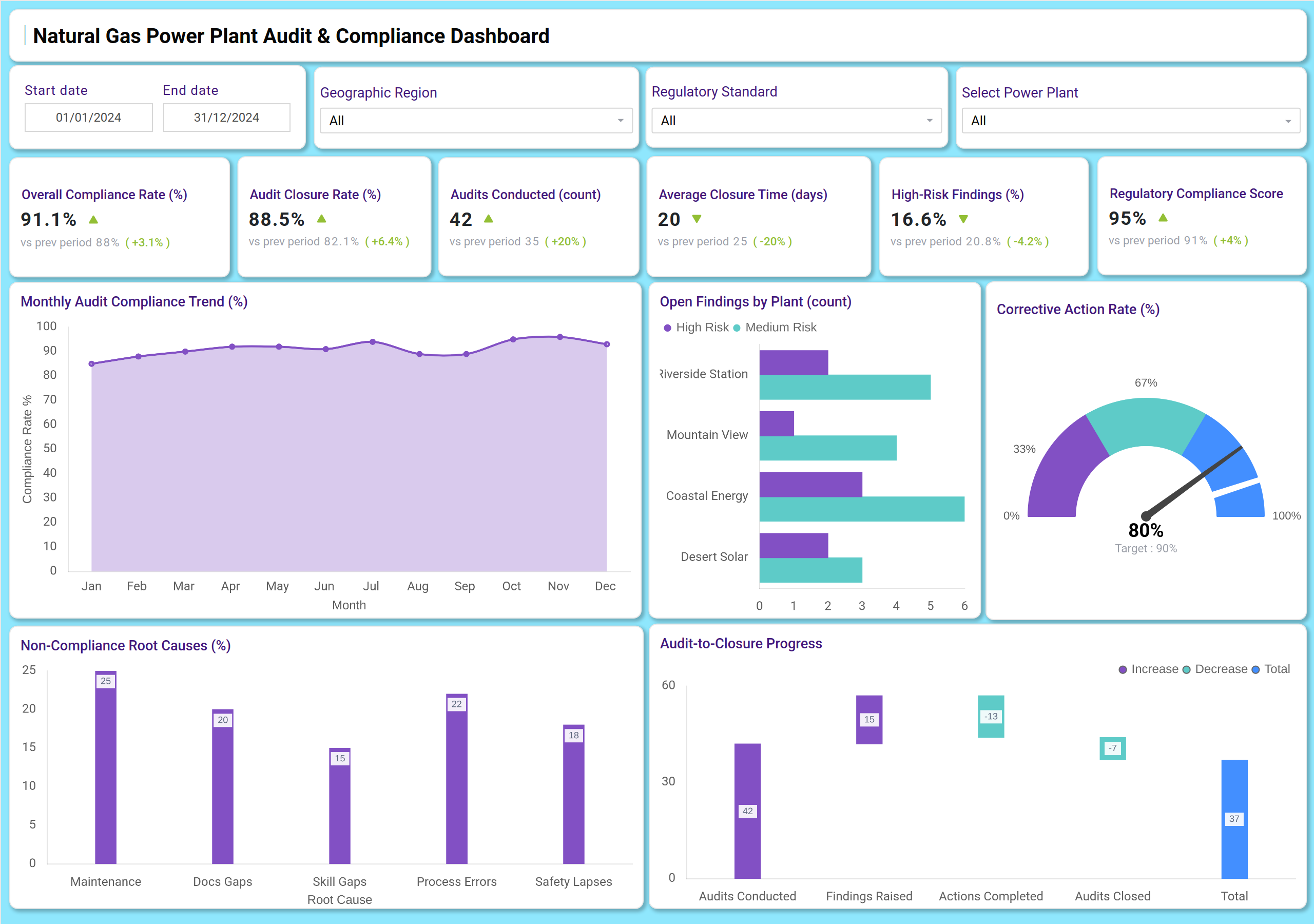Click the Medium Risk teal legend dot
Viewport: 1314px width, 924px height.
coord(737,328)
